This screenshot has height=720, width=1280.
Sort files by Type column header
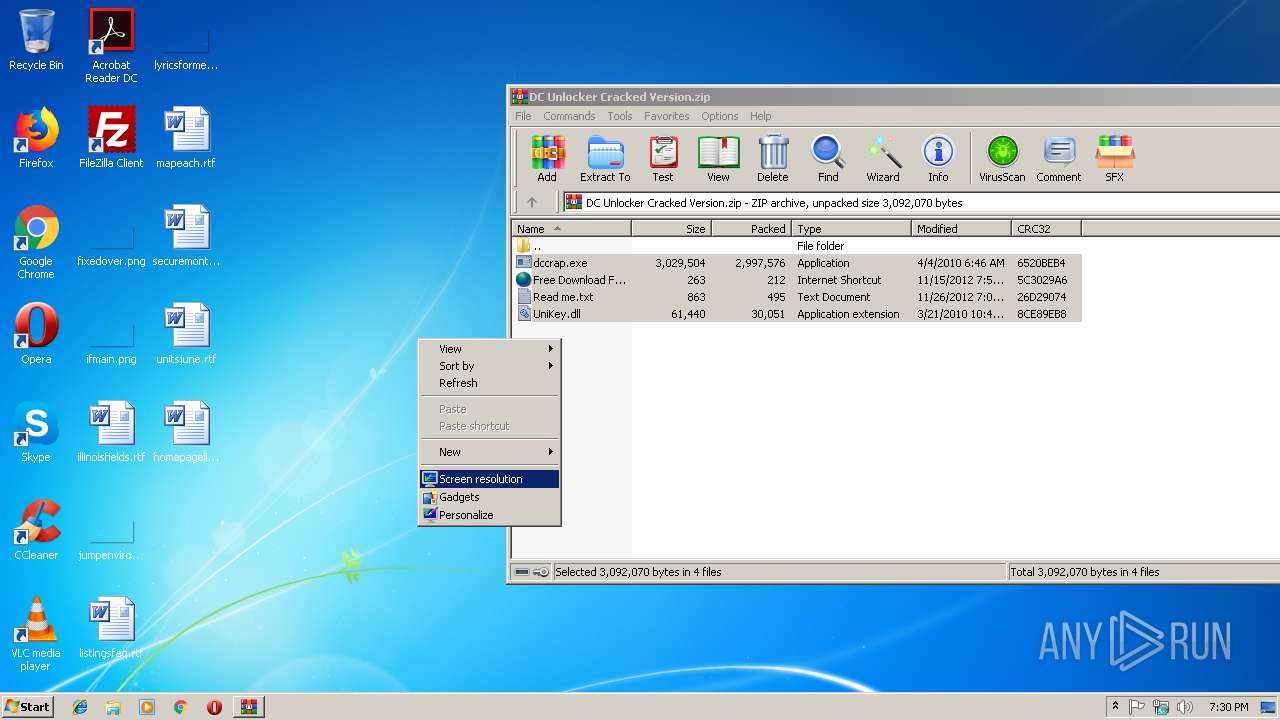tap(851, 229)
